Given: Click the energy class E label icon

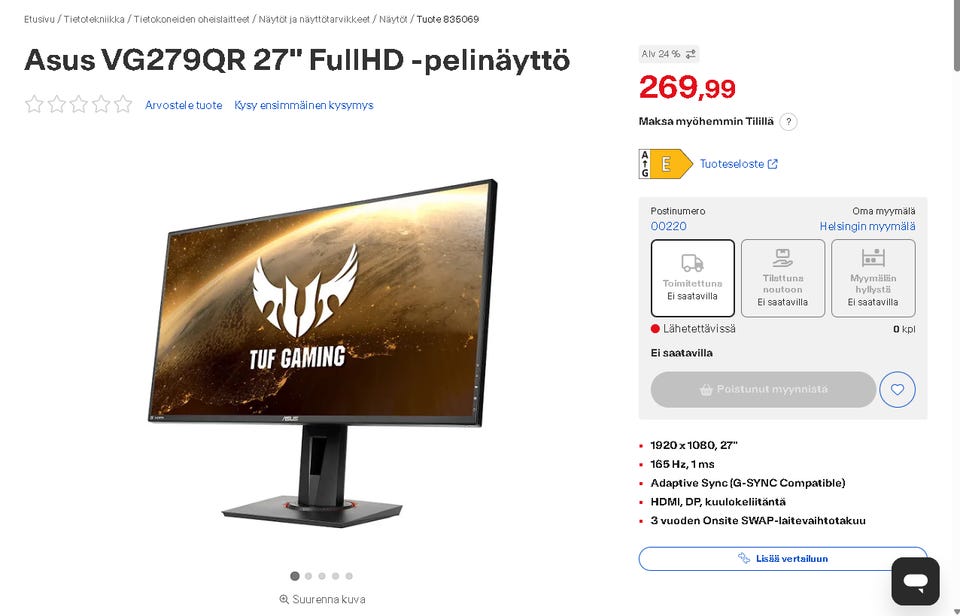Looking at the screenshot, I should click(x=666, y=163).
